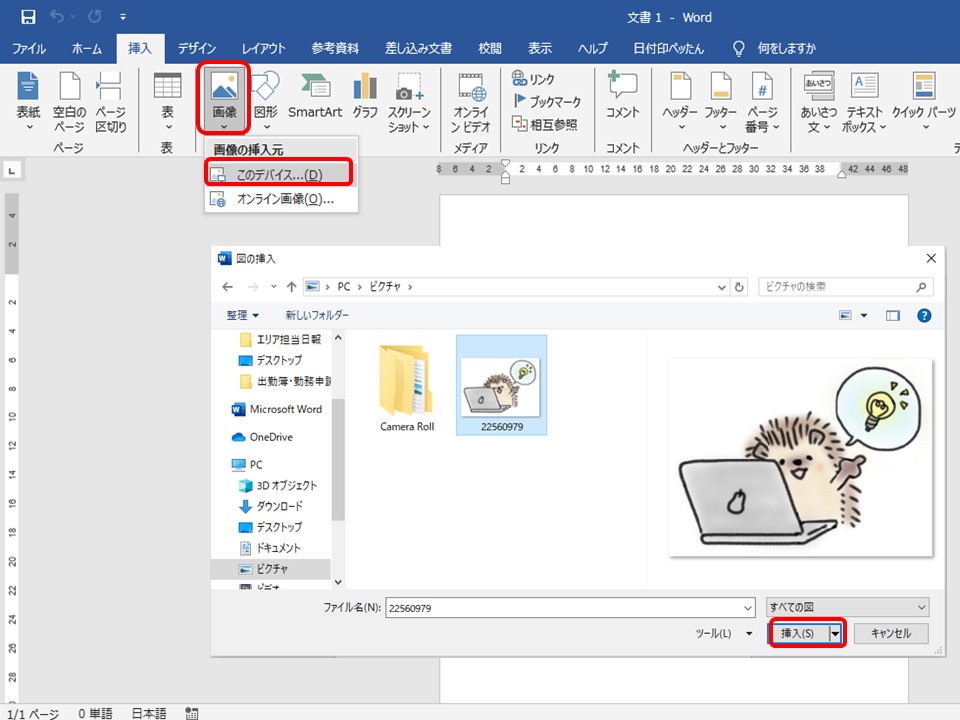Open the スクリーンショット dropdown
960x720 pixels.
[x=409, y=101]
